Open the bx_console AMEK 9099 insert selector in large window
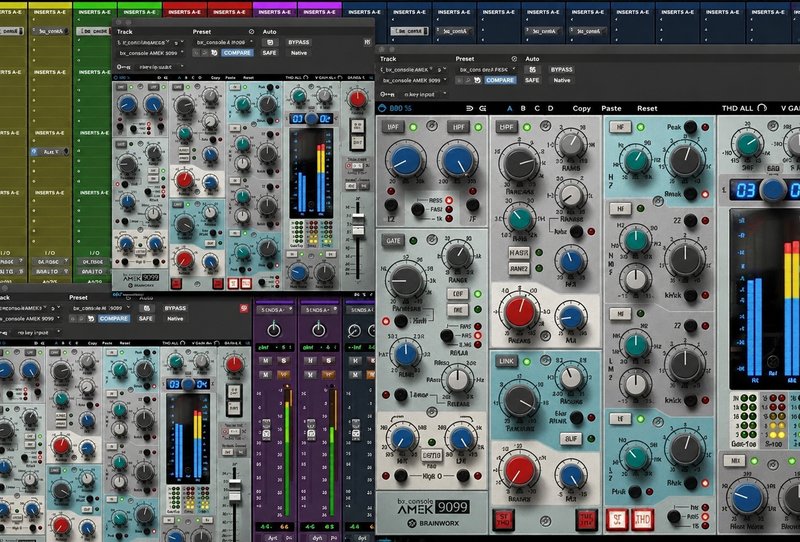This screenshot has height=542, width=800. tap(413, 80)
